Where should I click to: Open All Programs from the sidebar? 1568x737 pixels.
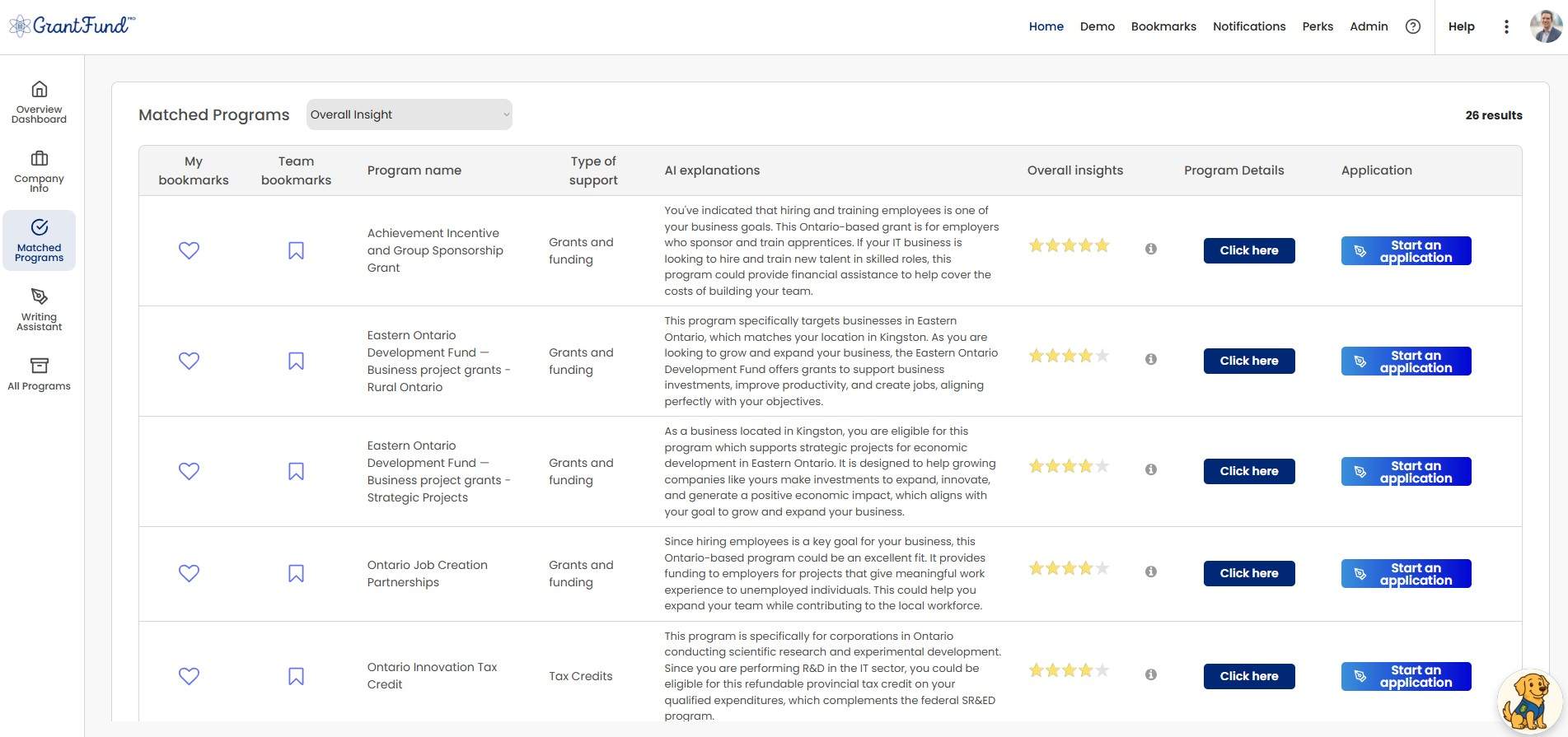tap(39, 374)
